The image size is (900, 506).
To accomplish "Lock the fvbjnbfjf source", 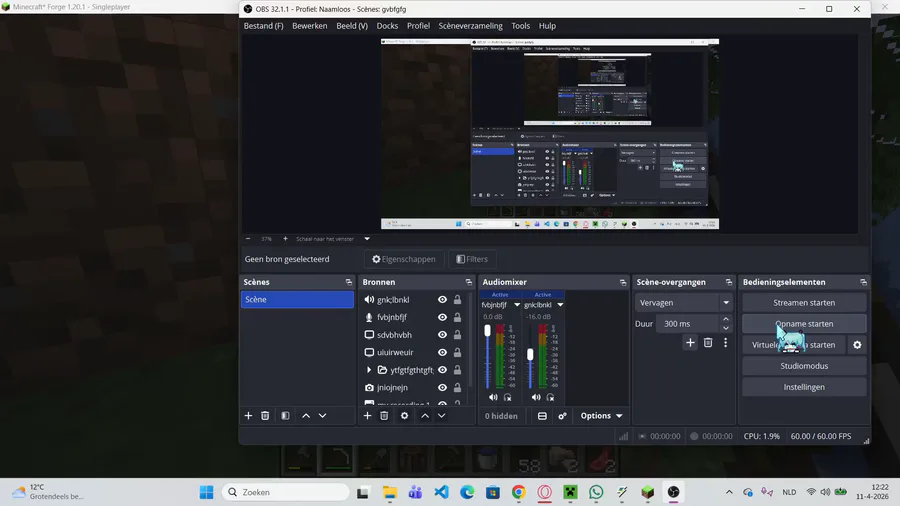I will click(457, 317).
